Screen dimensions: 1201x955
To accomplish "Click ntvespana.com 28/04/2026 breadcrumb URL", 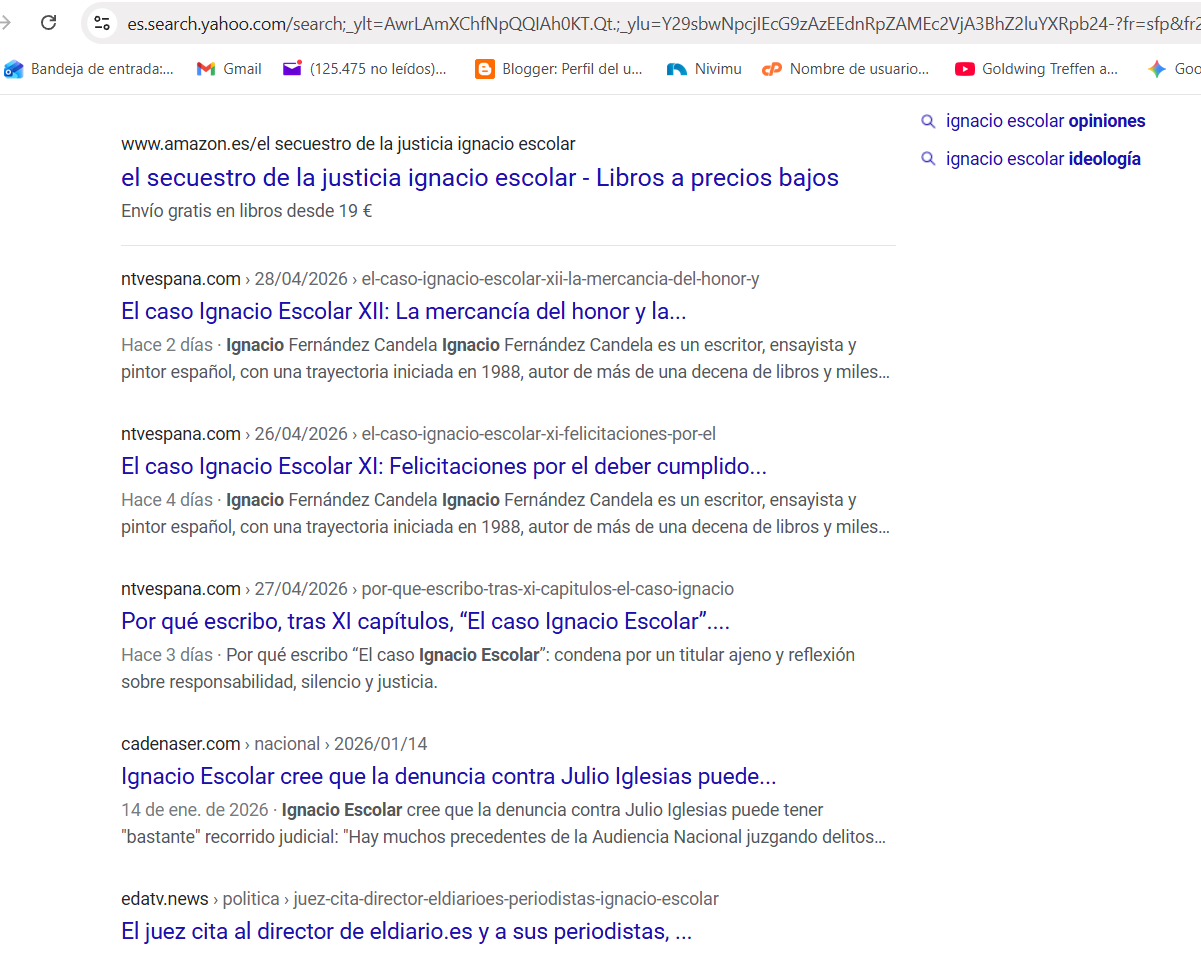I will pyautogui.click(x=440, y=279).
